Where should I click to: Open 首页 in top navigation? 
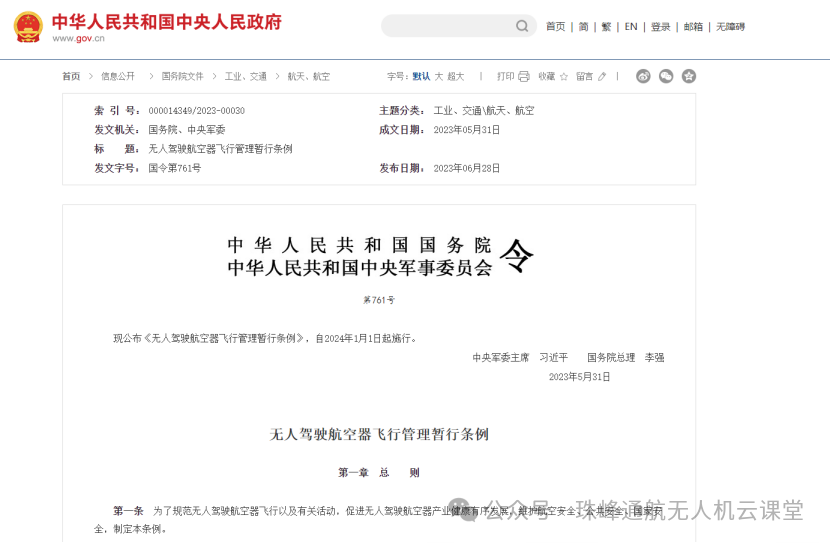click(x=555, y=26)
